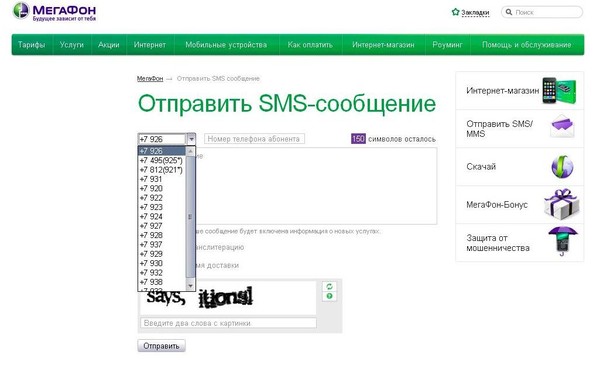Select prefix +7 495(925*)
The image size is (600, 386).
162,160
